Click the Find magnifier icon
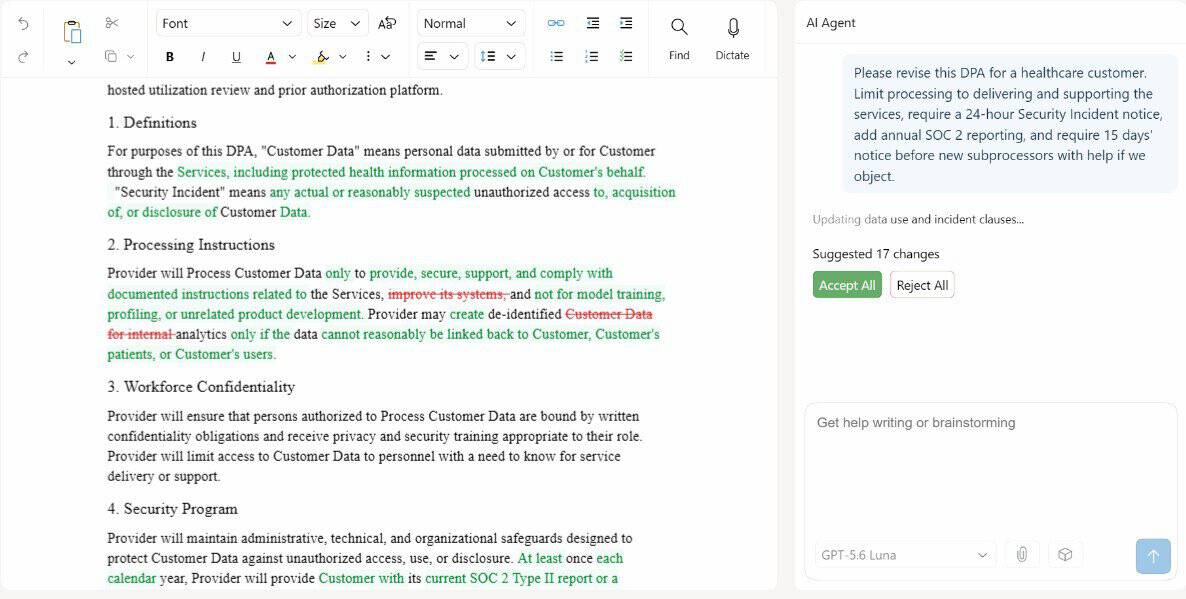The image size is (1186, 599). (679, 27)
